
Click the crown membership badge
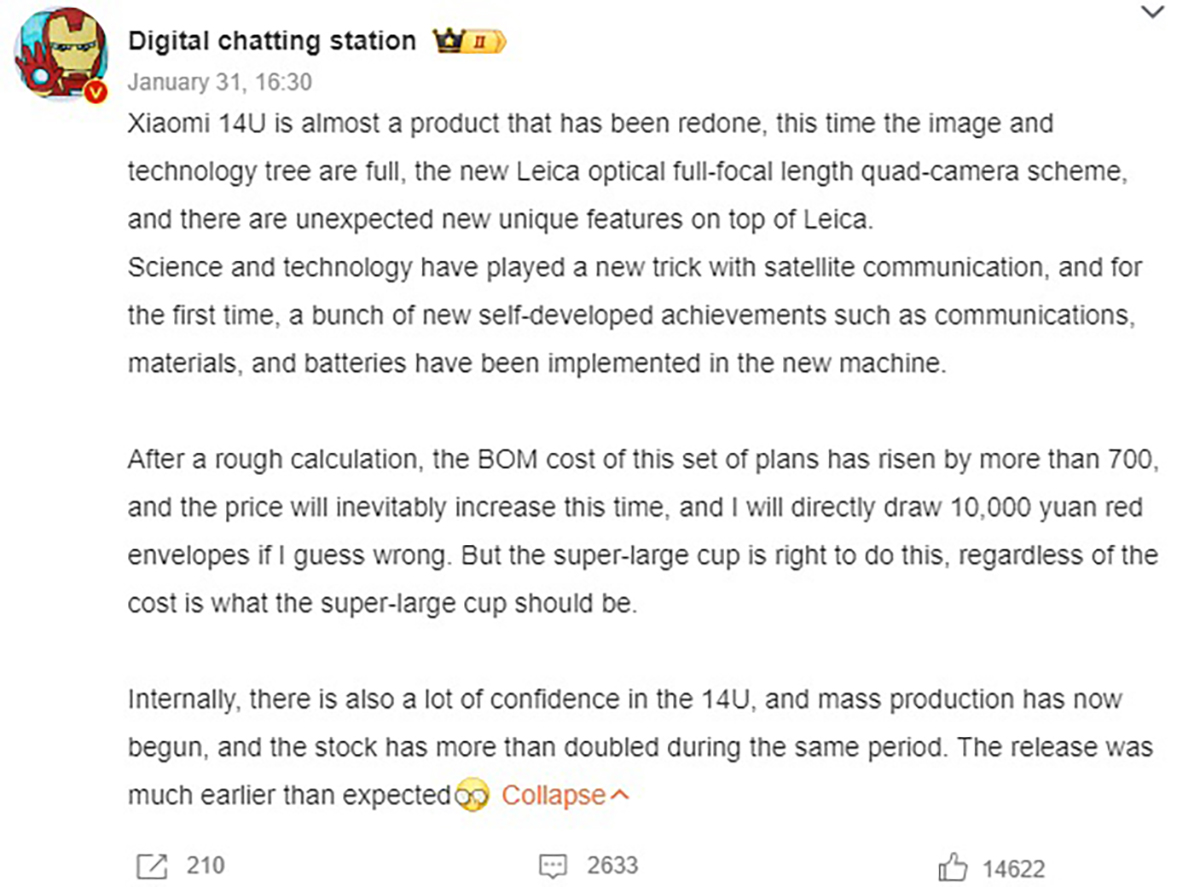(447, 42)
